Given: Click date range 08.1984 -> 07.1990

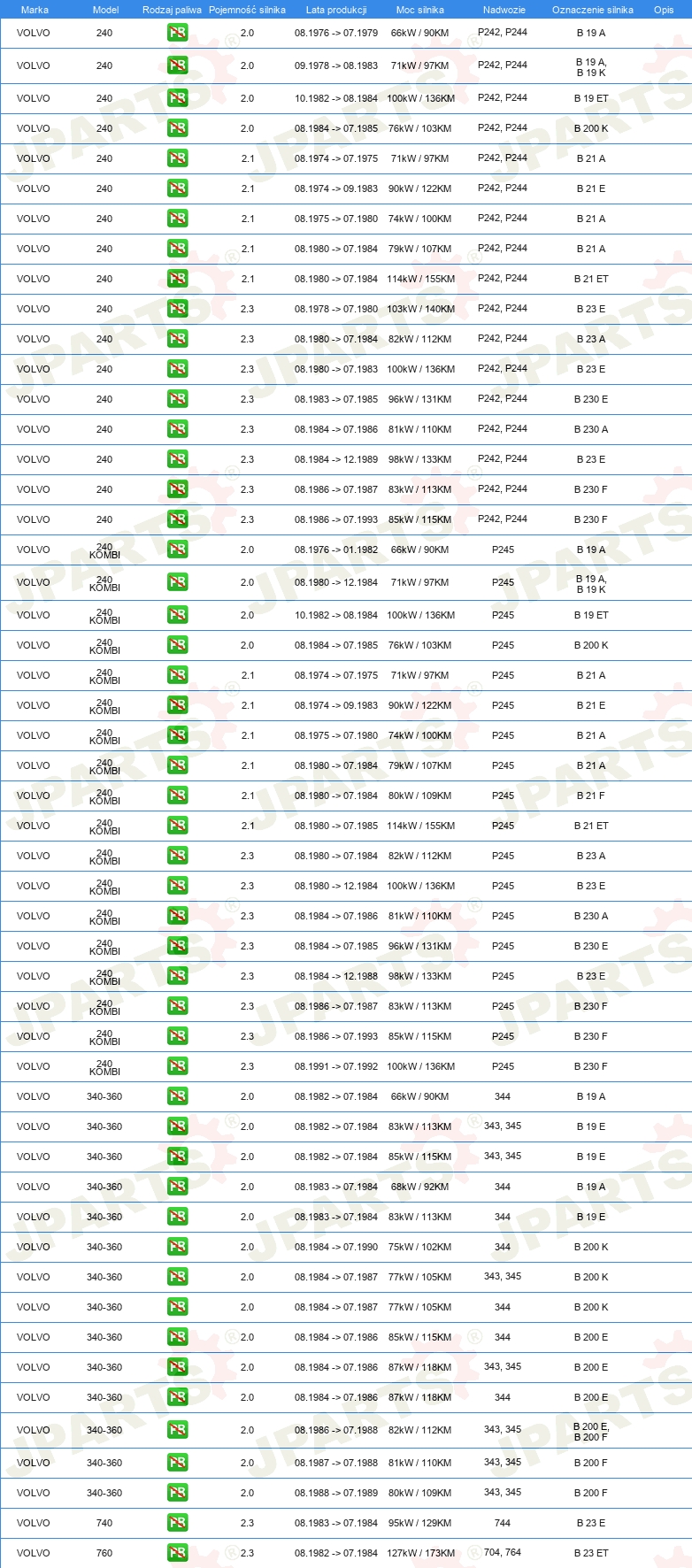Looking at the screenshot, I should point(336,1247).
